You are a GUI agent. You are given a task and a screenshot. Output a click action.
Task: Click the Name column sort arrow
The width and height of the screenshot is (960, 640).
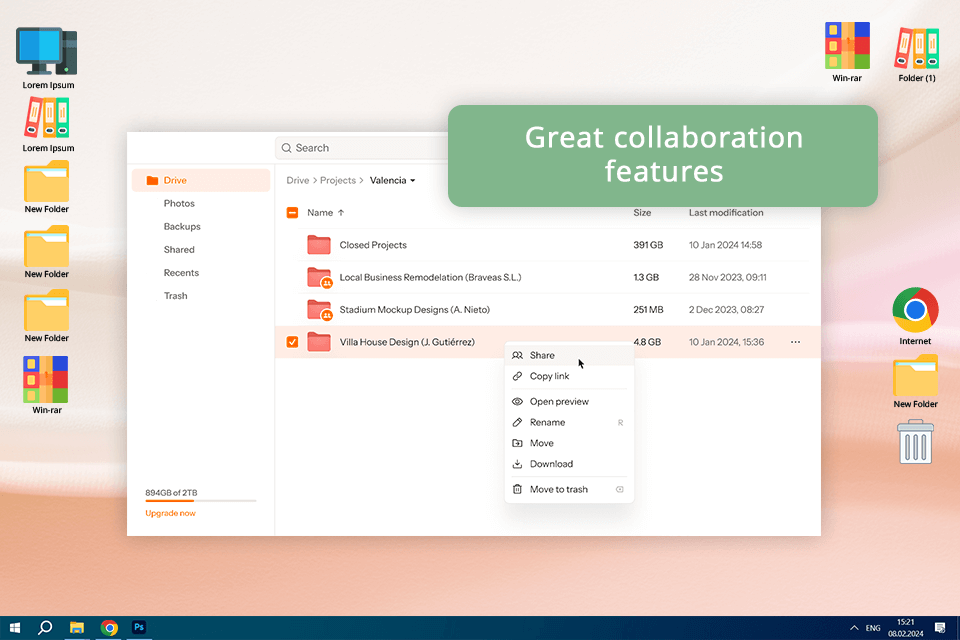click(341, 213)
